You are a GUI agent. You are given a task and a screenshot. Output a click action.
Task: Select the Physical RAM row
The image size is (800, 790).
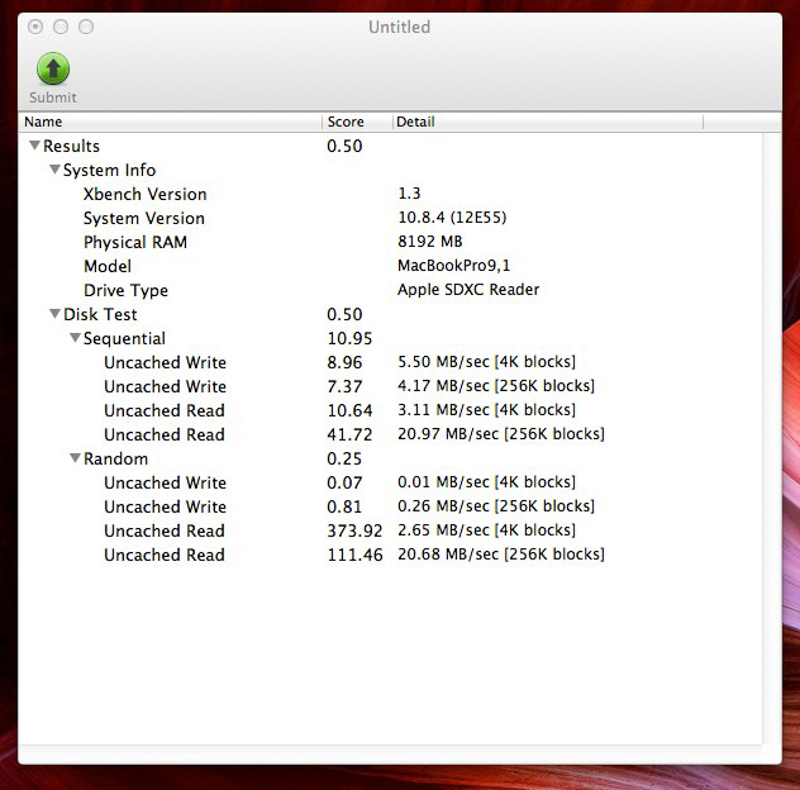pyautogui.click(x=135, y=242)
